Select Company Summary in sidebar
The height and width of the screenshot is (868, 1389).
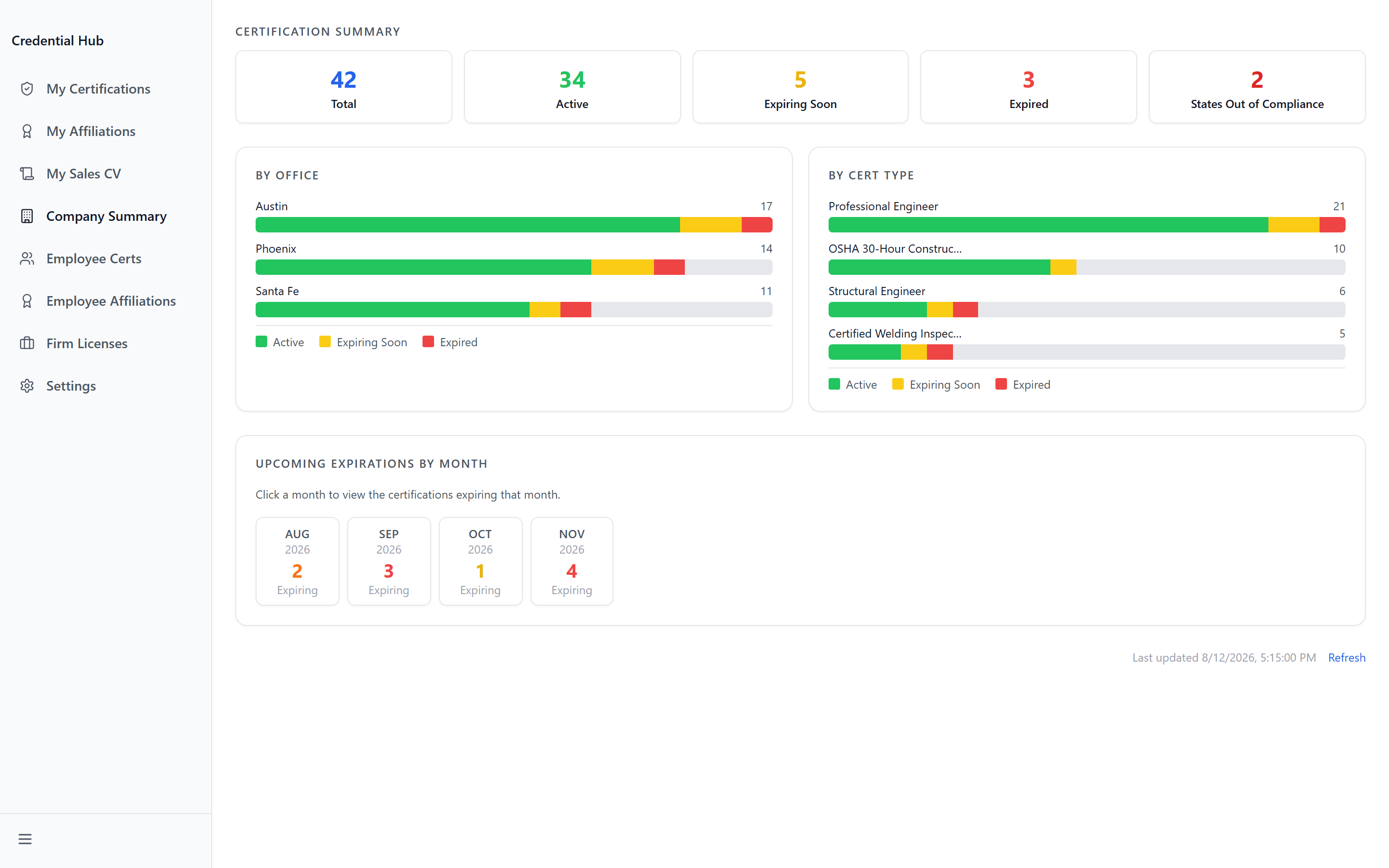click(x=106, y=216)
